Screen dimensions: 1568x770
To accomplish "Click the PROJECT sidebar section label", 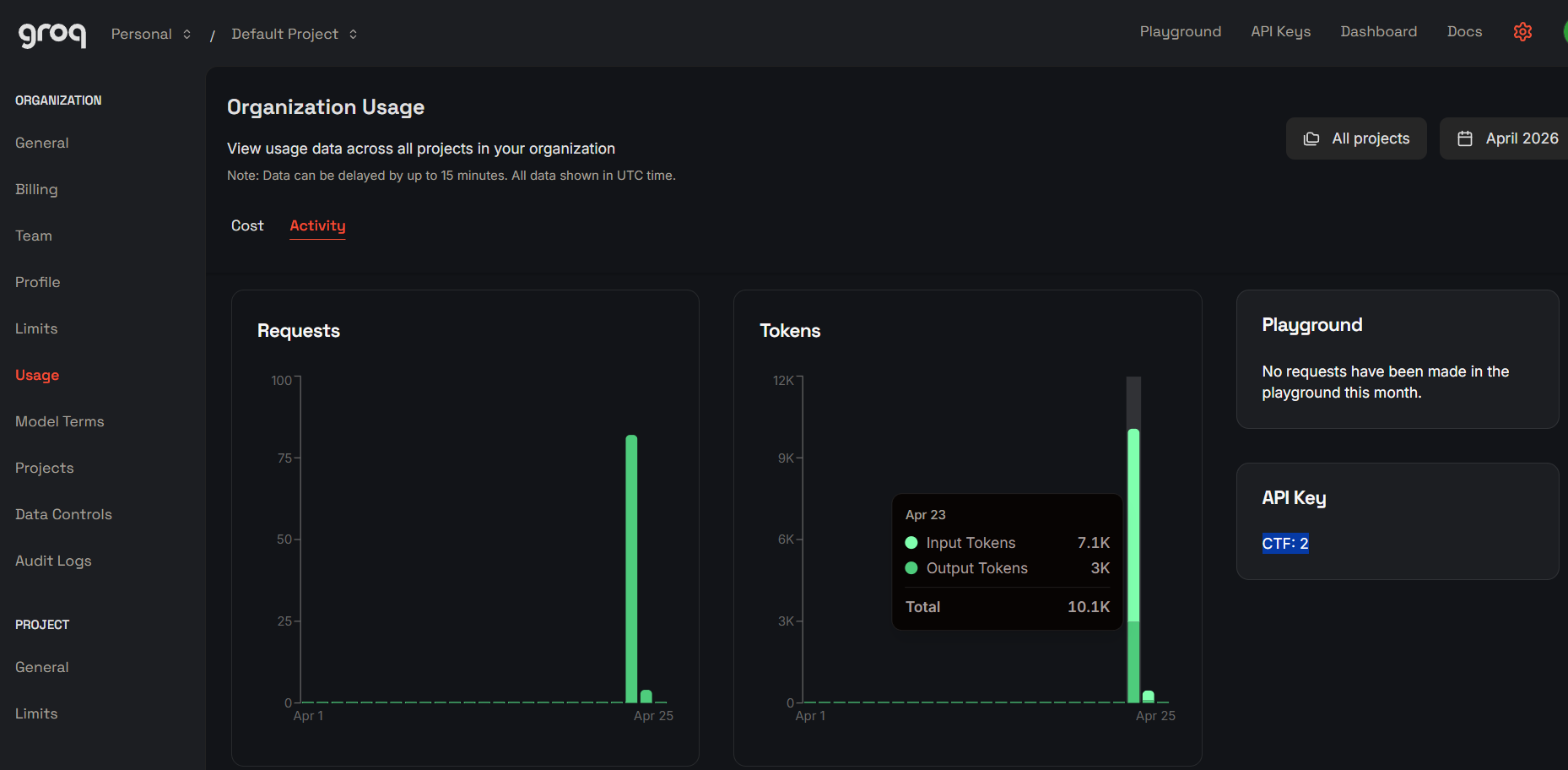I will pos(42,625).
